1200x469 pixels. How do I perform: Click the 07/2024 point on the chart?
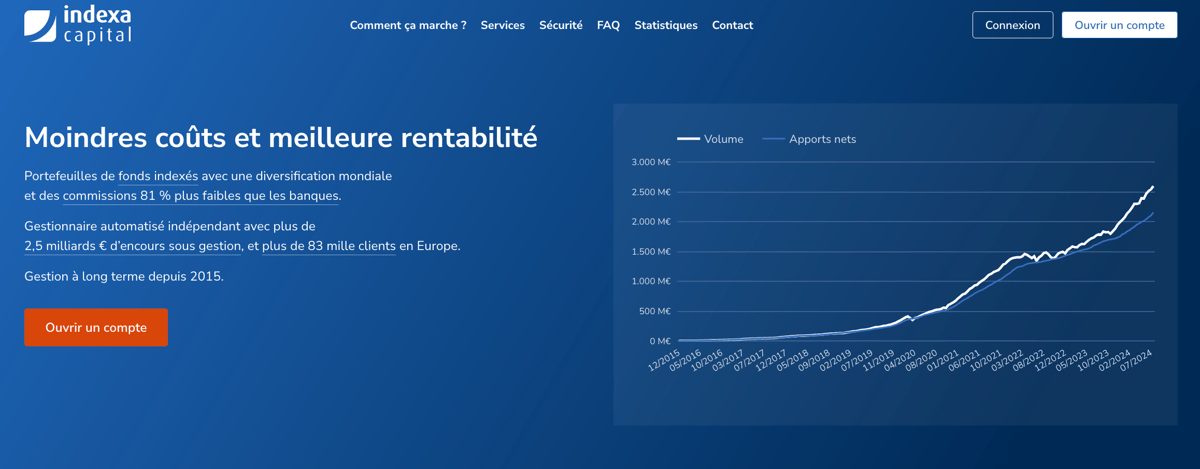pyautogui.click(x=1153, y=187)
